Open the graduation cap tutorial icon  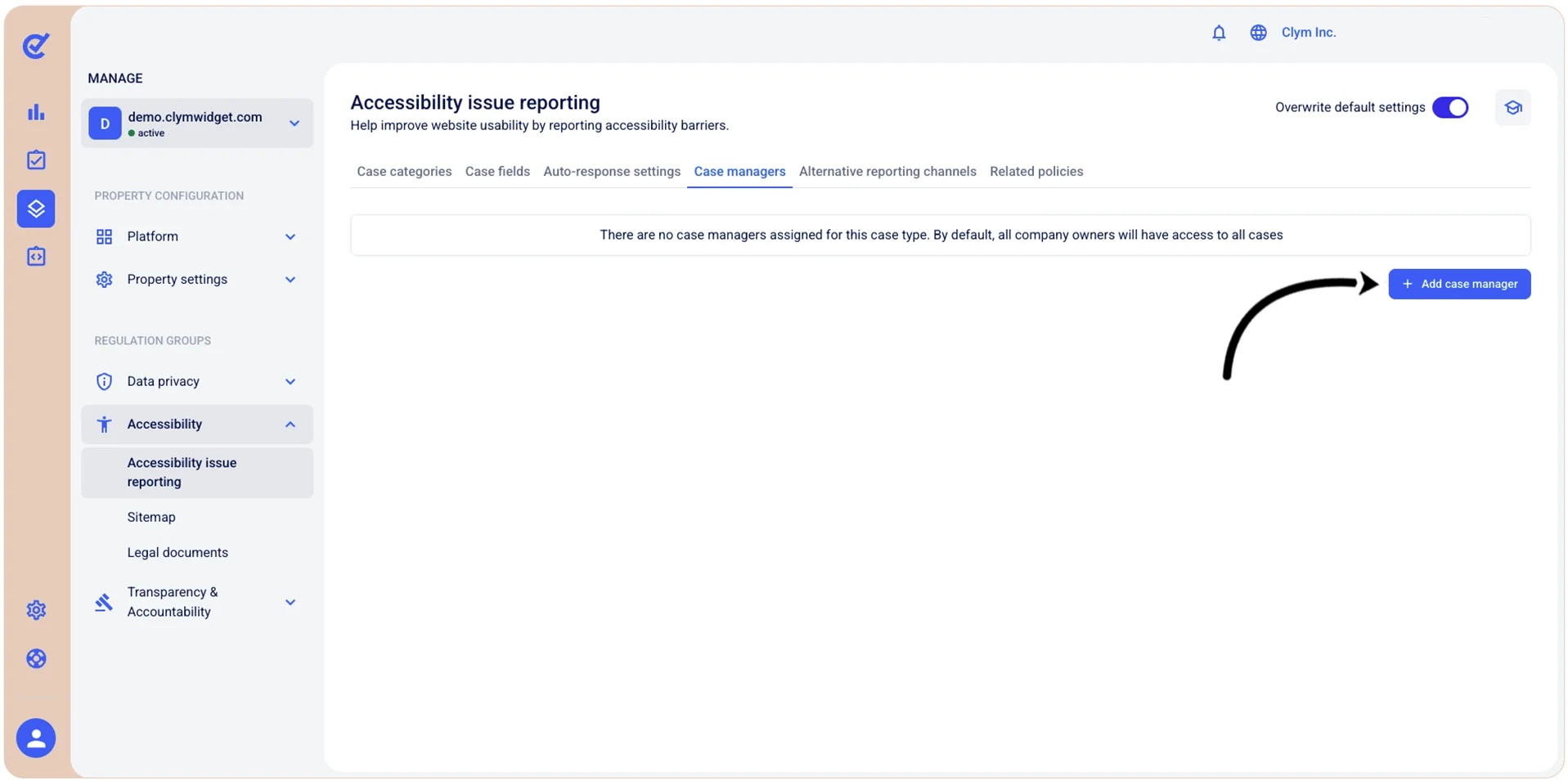[x=1513, y=108]
